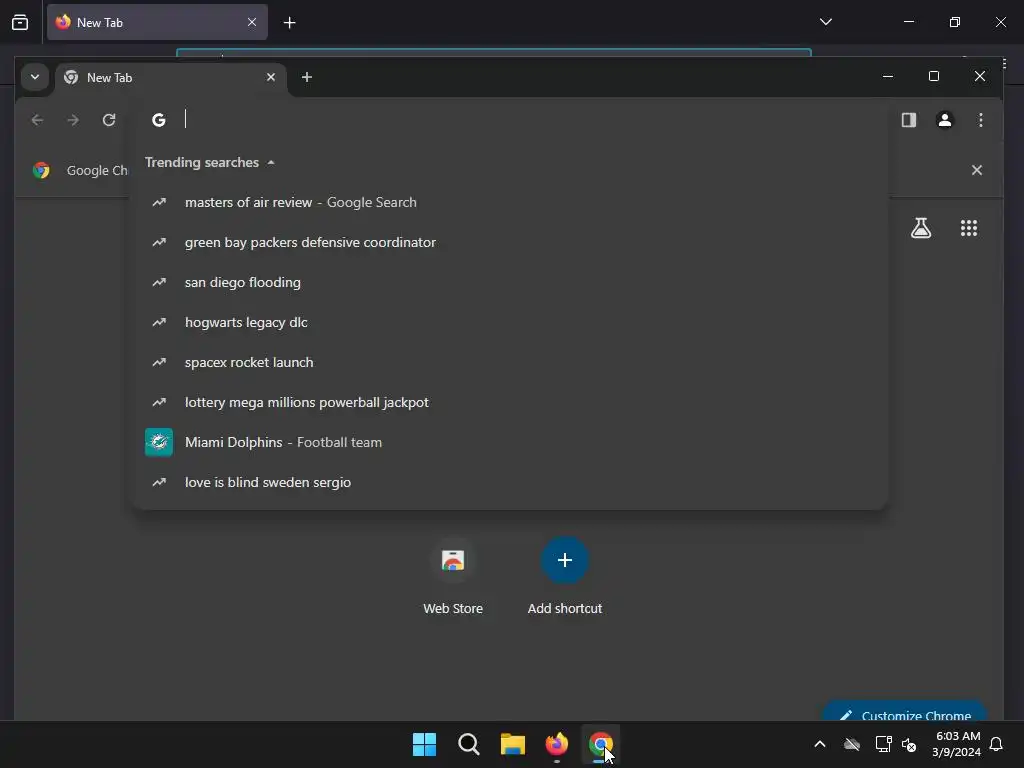Open the network status tray icon
The width and height of the screenshot is (1024, 768).
coord(883,744)
